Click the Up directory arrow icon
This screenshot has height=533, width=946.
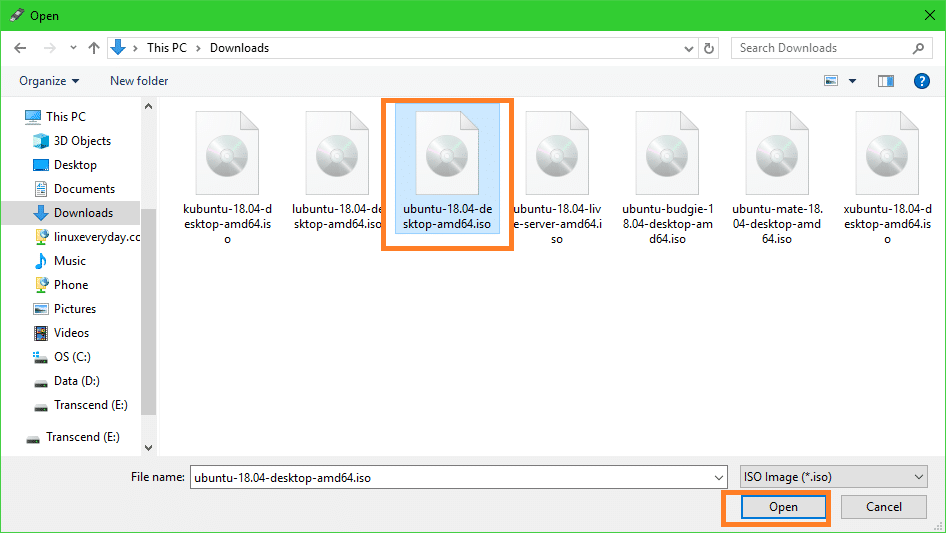coord(94,48)
